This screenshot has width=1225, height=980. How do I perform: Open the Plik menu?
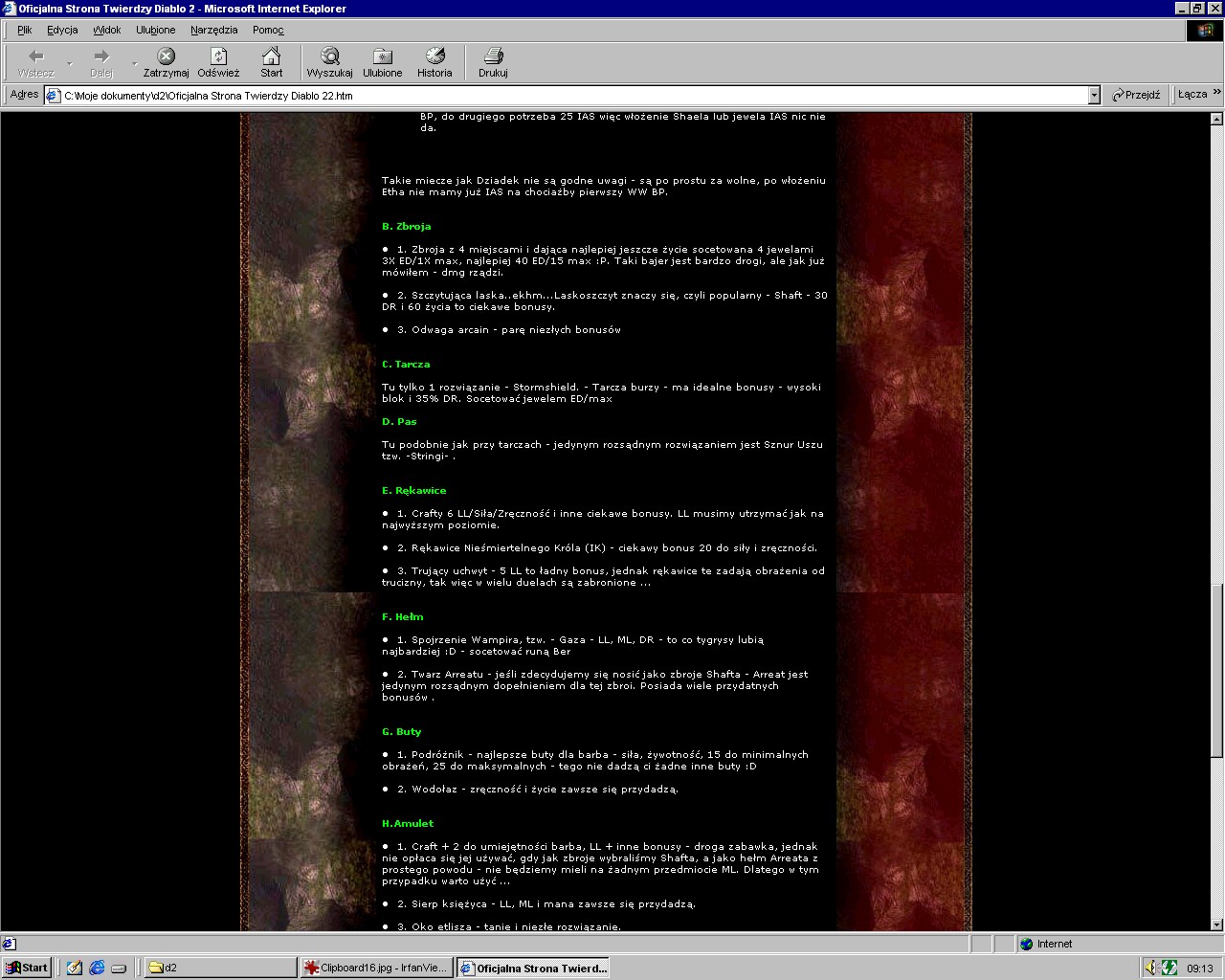pyautogui.click(x=24, y=30)
